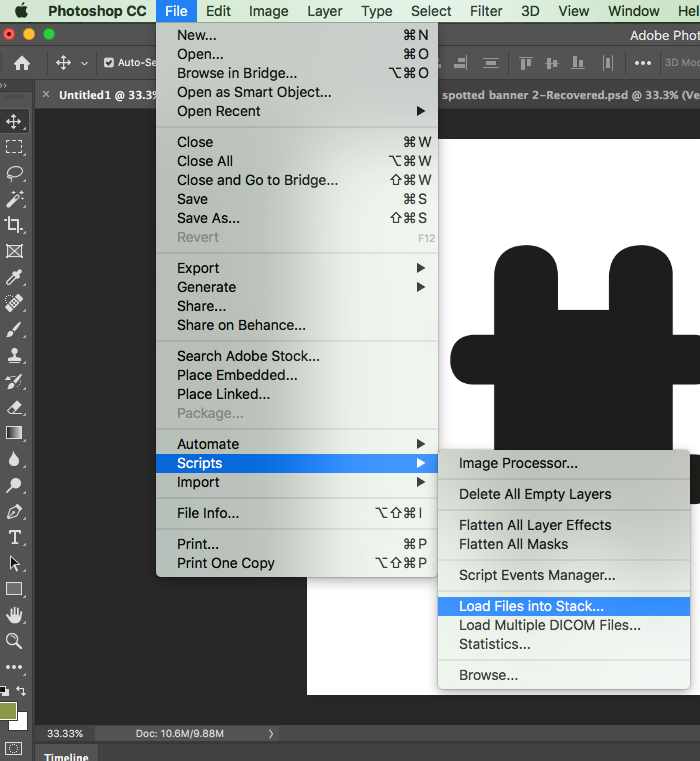Click the Doc: 10.6M/9.88M status text
This screenshot has height=761, width=700.
pos(180,733)
